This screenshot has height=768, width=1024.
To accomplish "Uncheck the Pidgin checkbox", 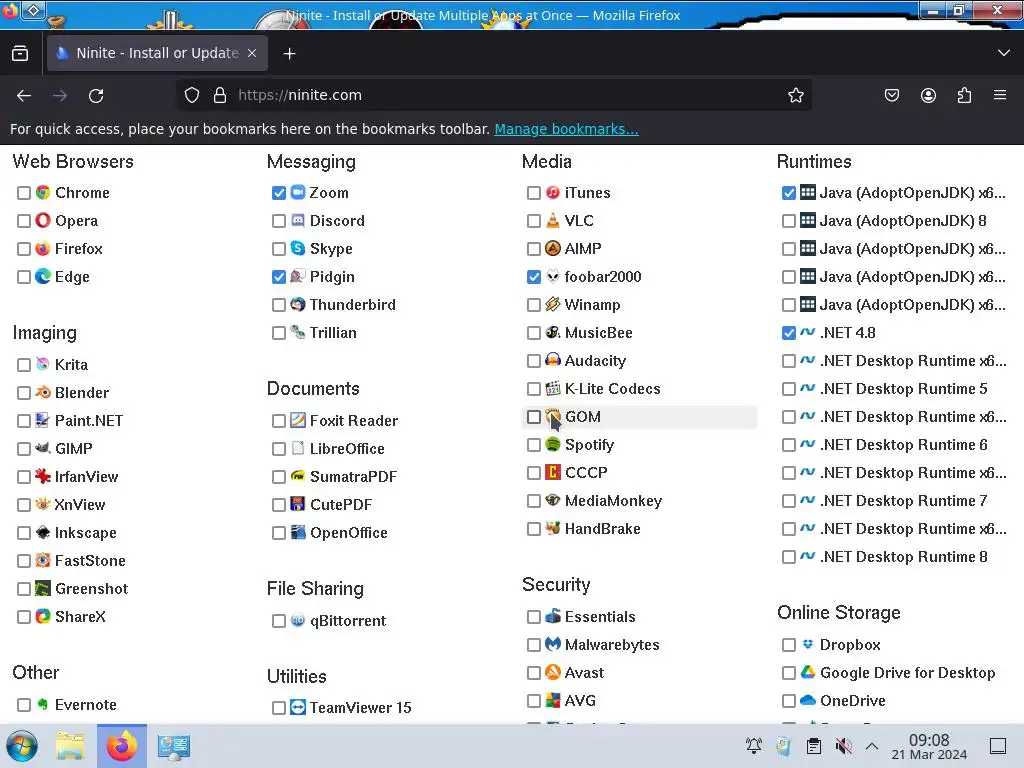I will 279,277.
